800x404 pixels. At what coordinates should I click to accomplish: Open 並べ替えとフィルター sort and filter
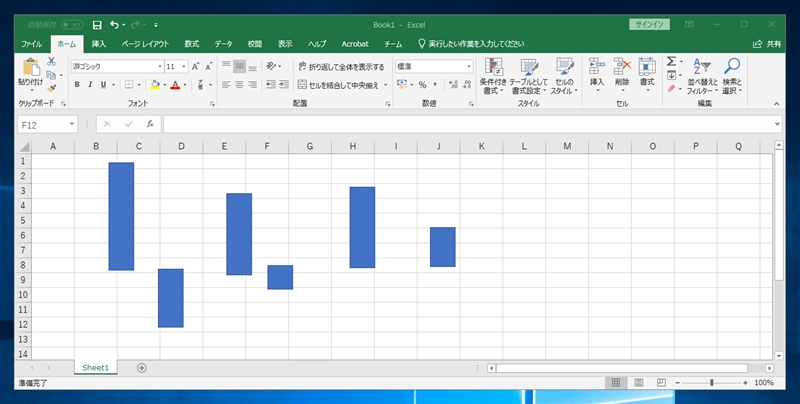(703, 75)
